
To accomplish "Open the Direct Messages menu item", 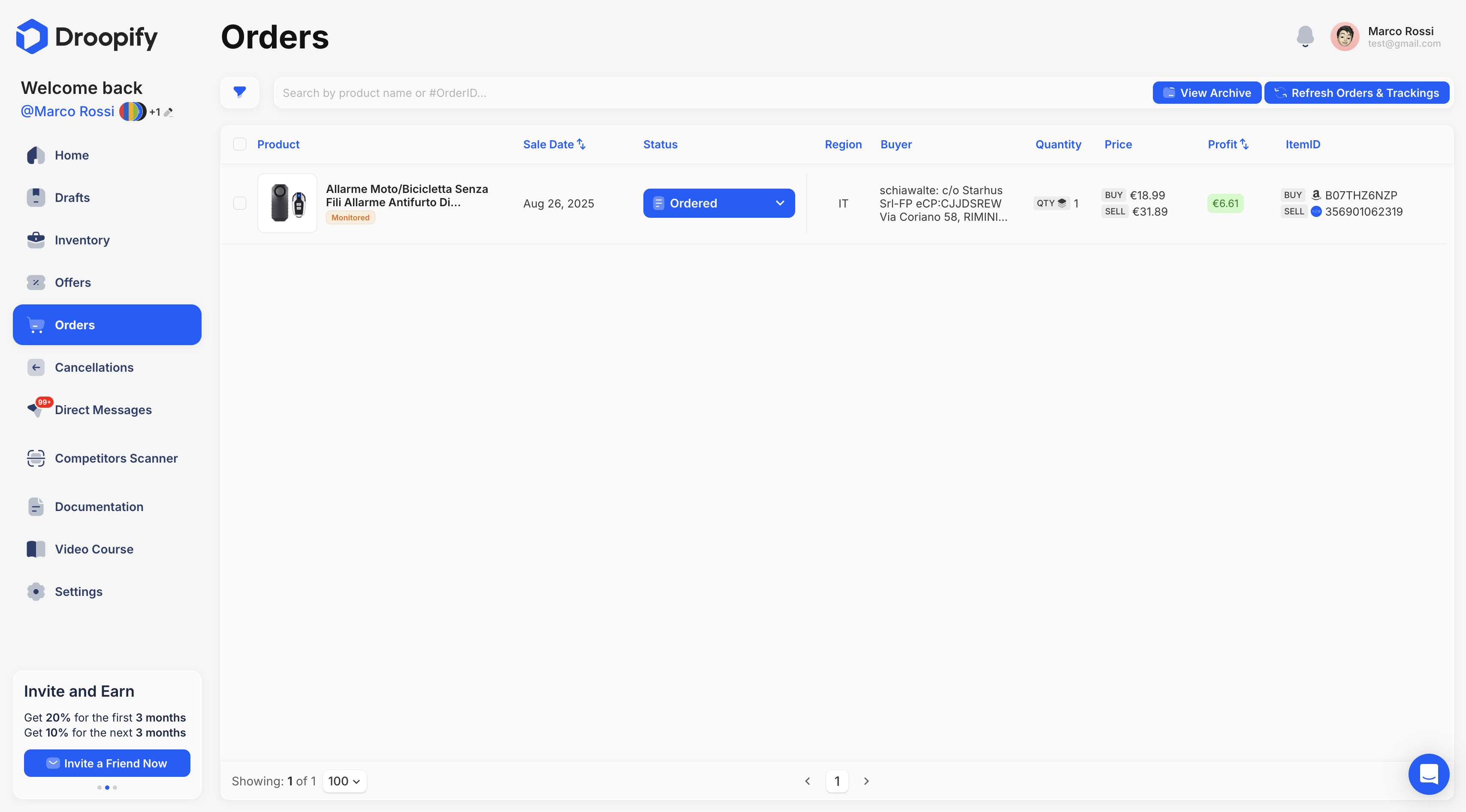I will pos(107,410).
